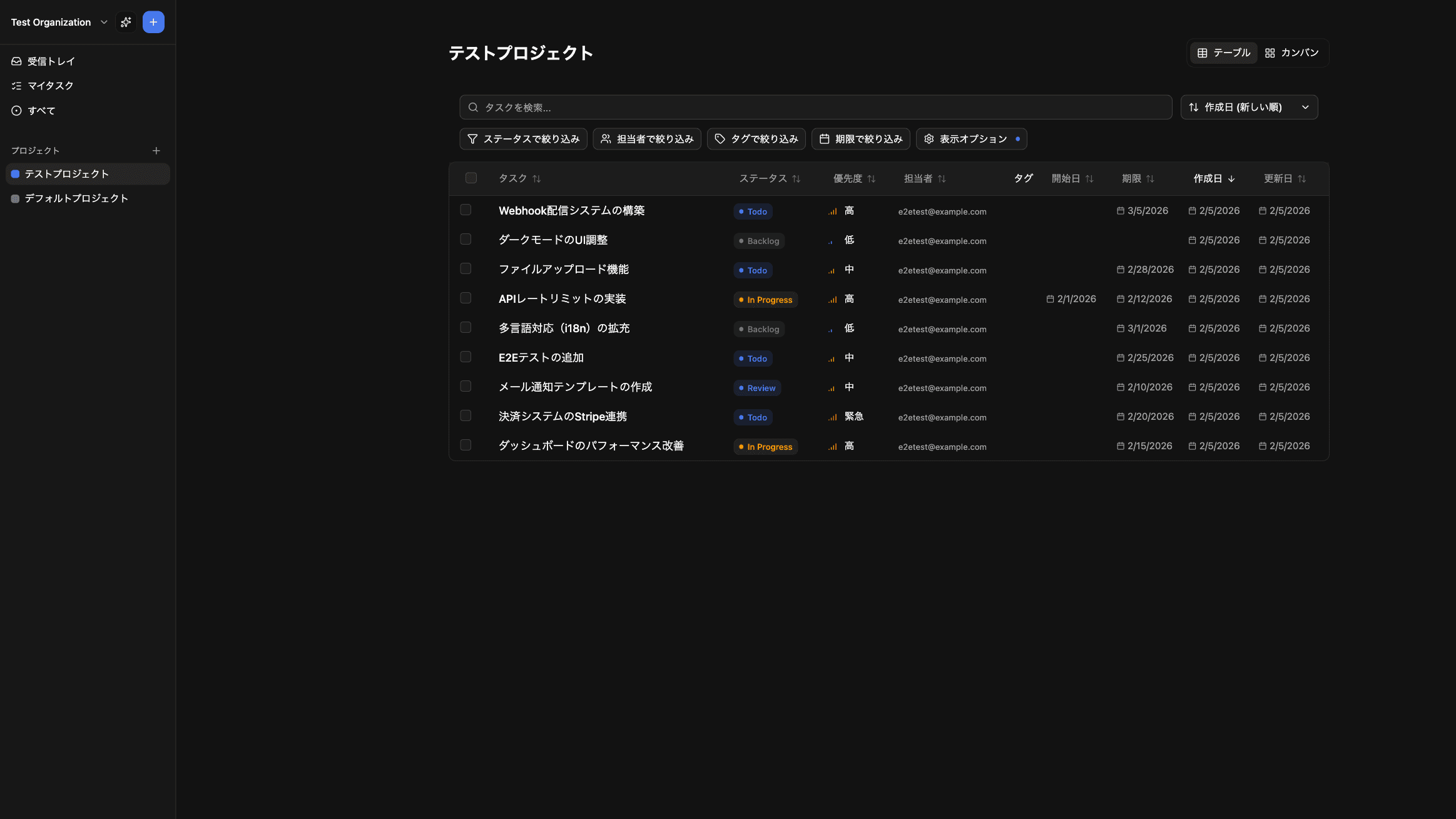The width and height of the screenshot is (1456, 819).
Task: Add a new project with the プロジェクト plus icon
Action: pos(156,150)
